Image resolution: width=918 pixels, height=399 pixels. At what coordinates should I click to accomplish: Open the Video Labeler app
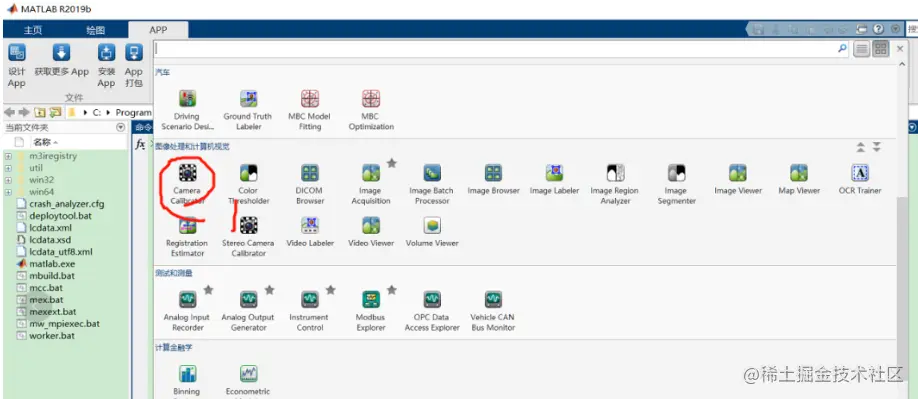click(310, 232)
